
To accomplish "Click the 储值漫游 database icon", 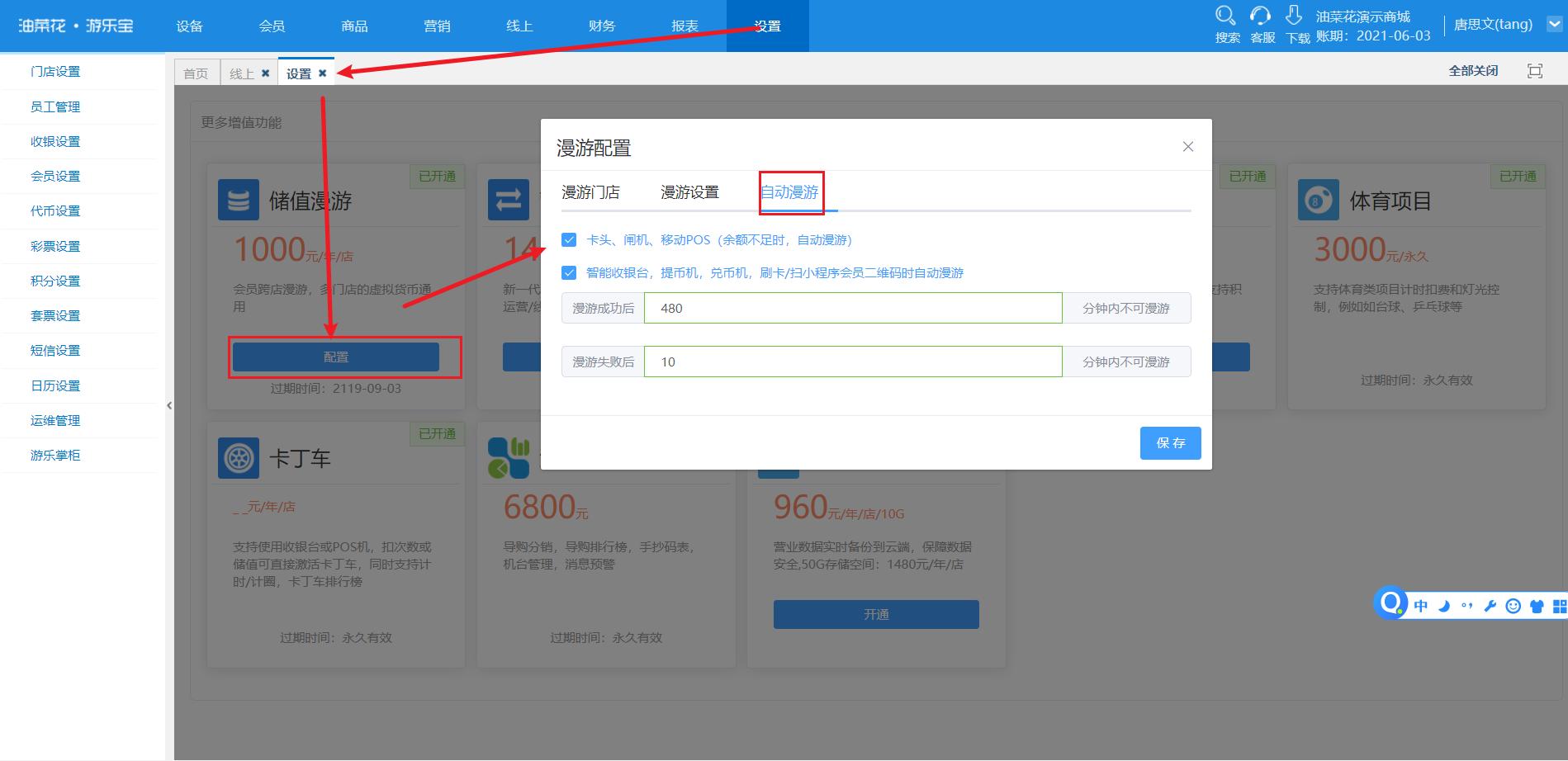I will click(238, 200).
